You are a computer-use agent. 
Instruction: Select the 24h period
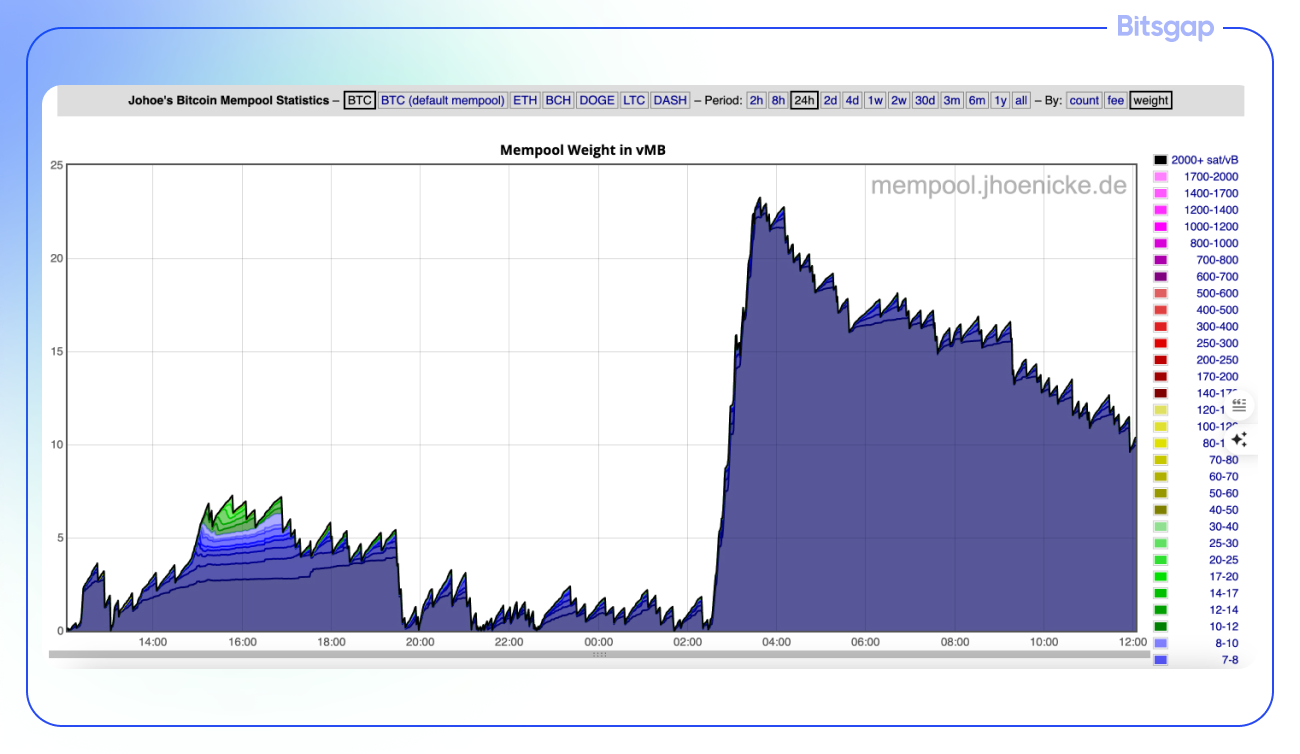804,100
